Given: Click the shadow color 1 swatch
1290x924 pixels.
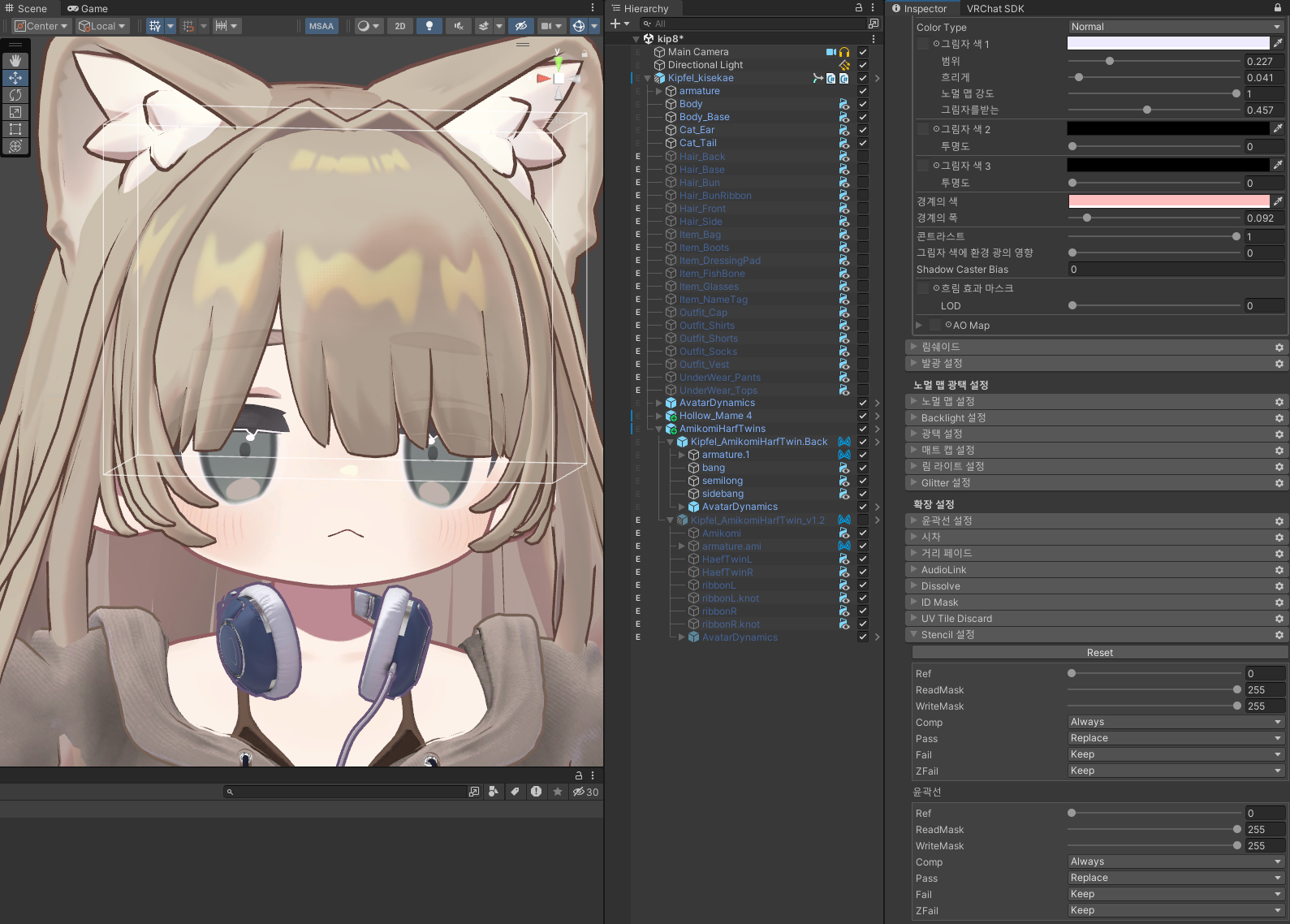Looking at the screenshot, I should coord(1168,43).
